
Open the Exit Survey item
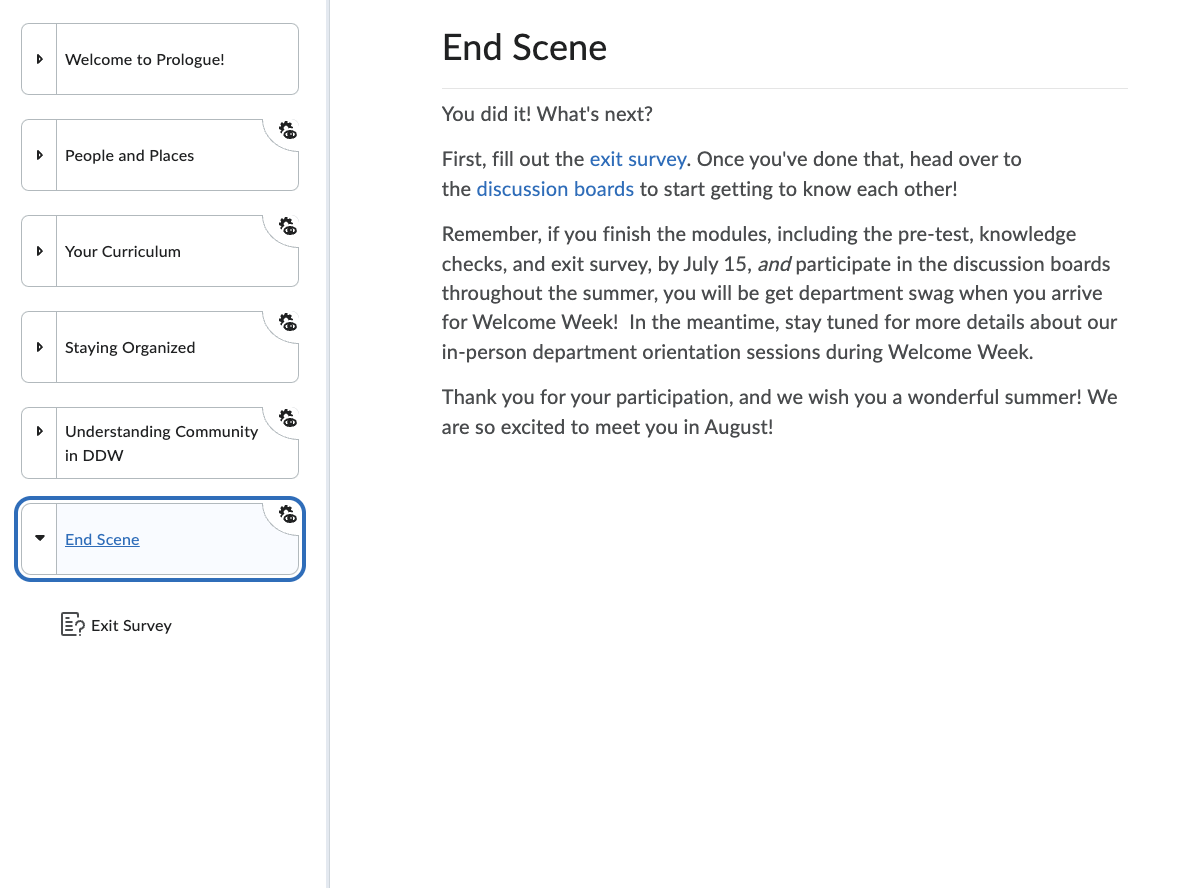click(131, 625)
